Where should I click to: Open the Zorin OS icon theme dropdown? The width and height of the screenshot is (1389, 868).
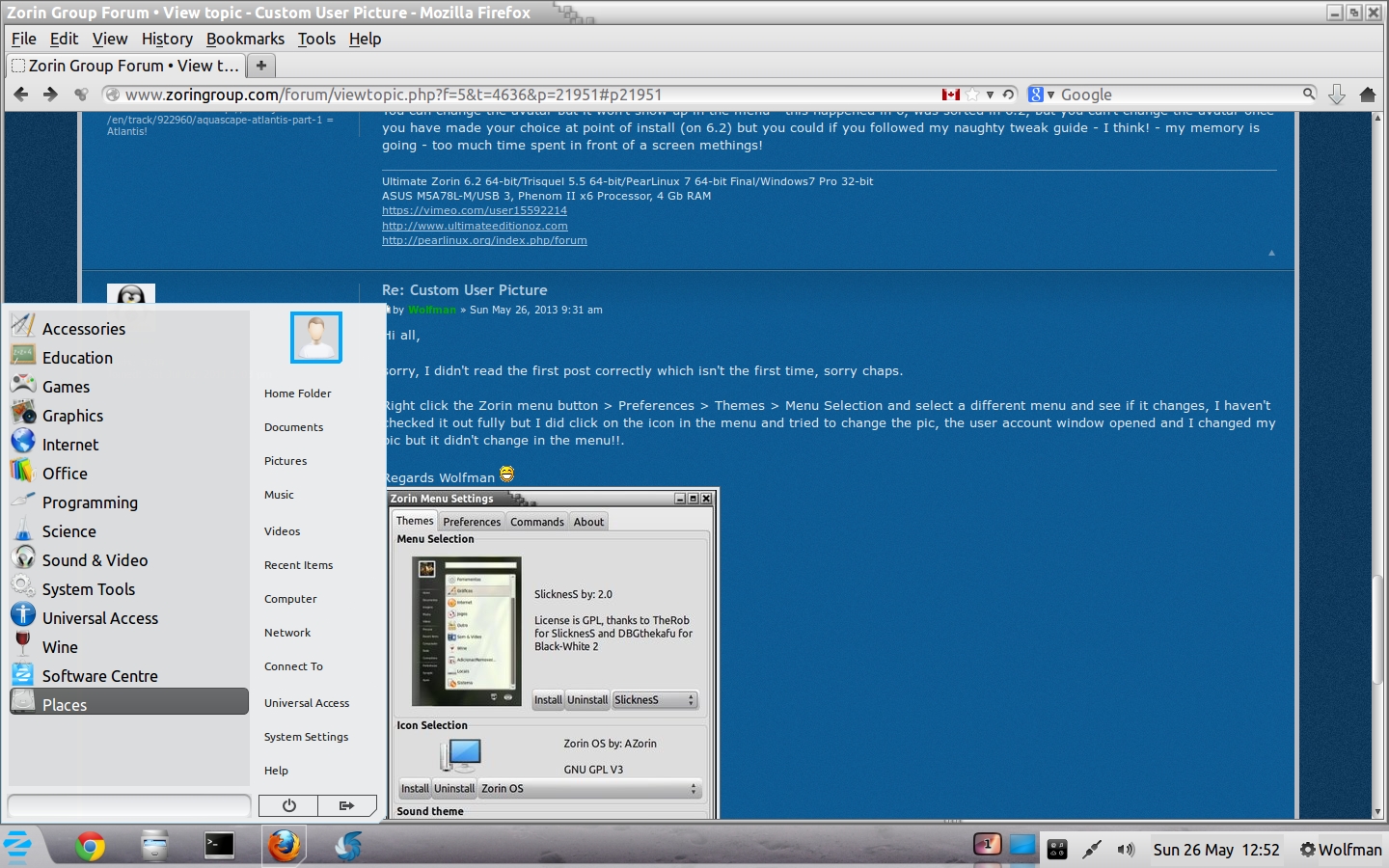pyautogui.click(x=590, y=789)
